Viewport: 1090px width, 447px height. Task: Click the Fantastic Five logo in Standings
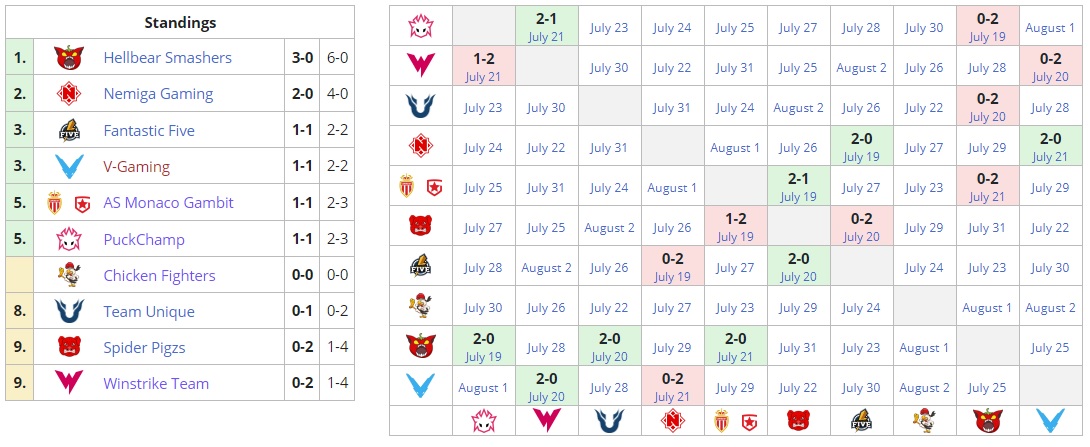tap(68, 131)
